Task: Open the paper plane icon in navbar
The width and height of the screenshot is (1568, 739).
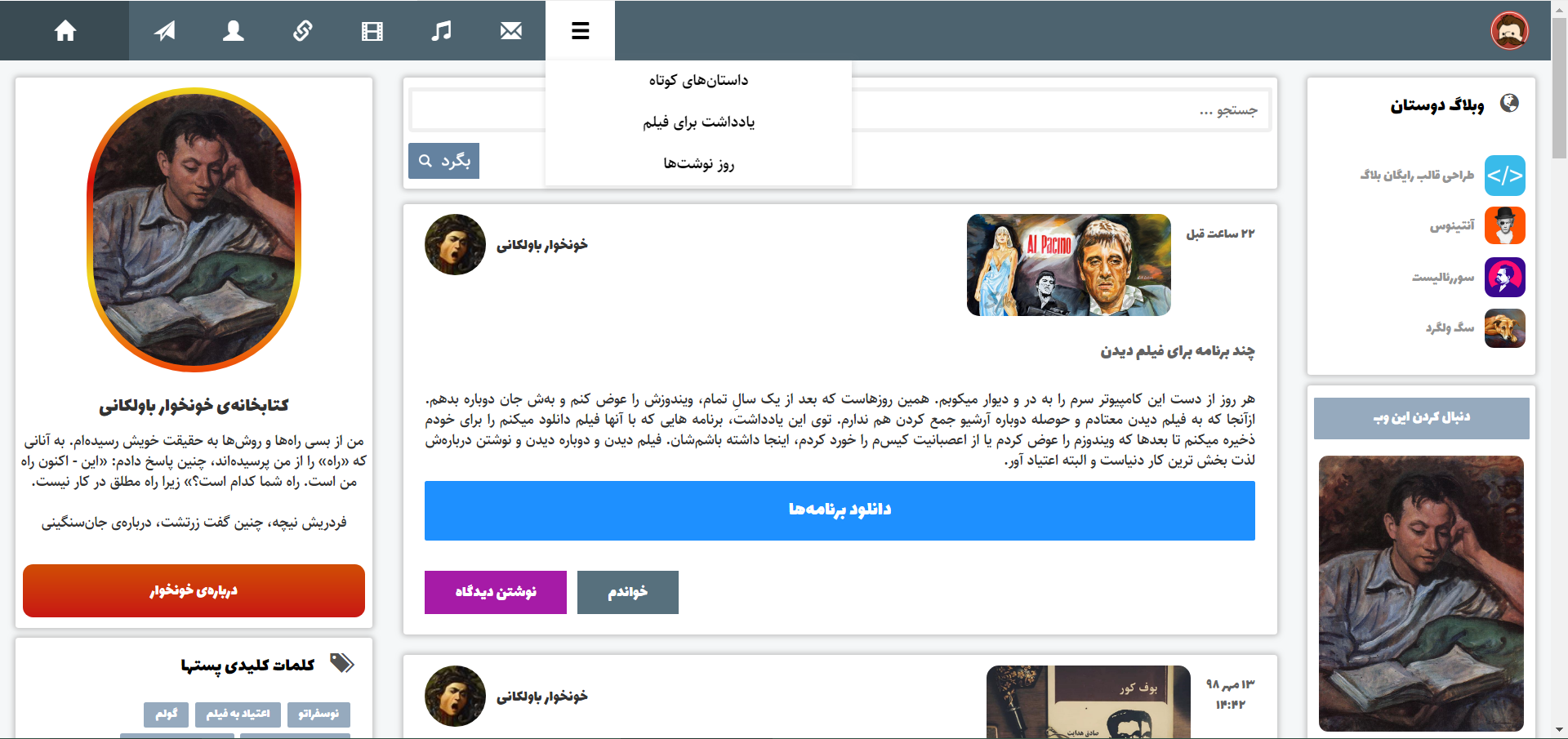Action: (x=165, y=31)
